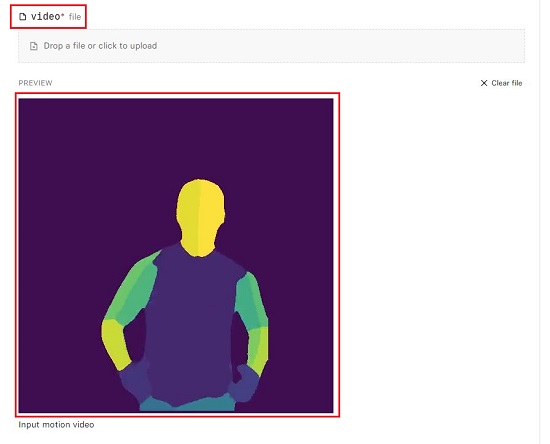Image resolution: width=550 pixels, height=444 pixels.
Task: Click the "Clear file" button
Action: 501,83
